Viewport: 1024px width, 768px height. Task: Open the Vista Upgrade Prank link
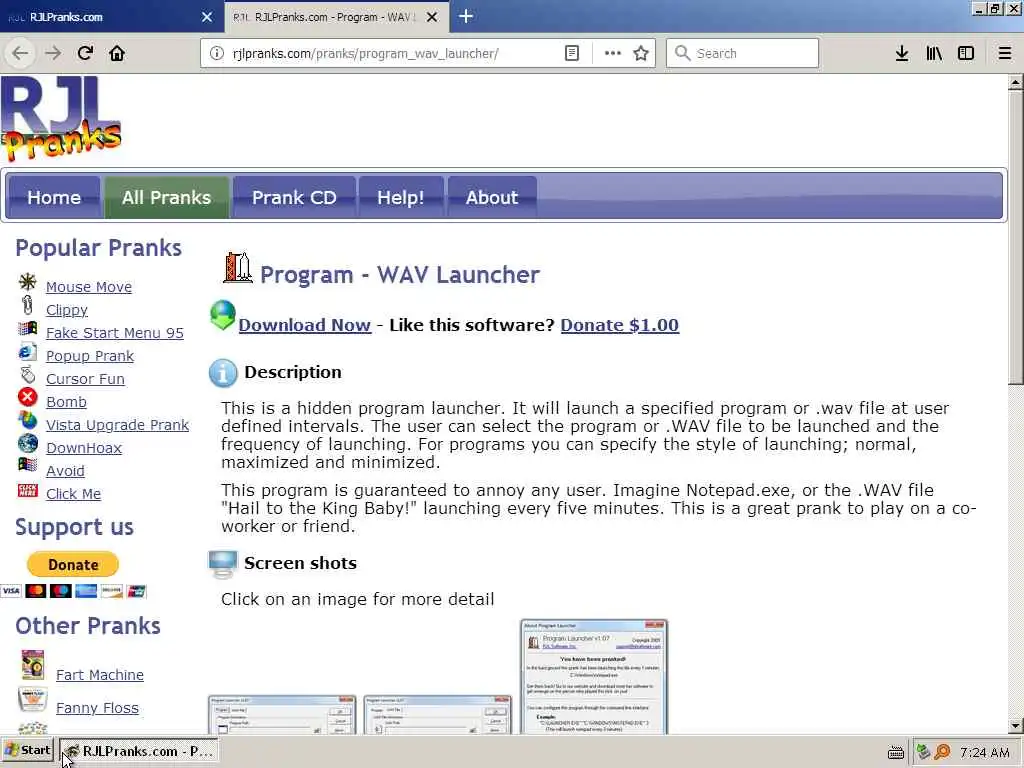click(118, 425)
